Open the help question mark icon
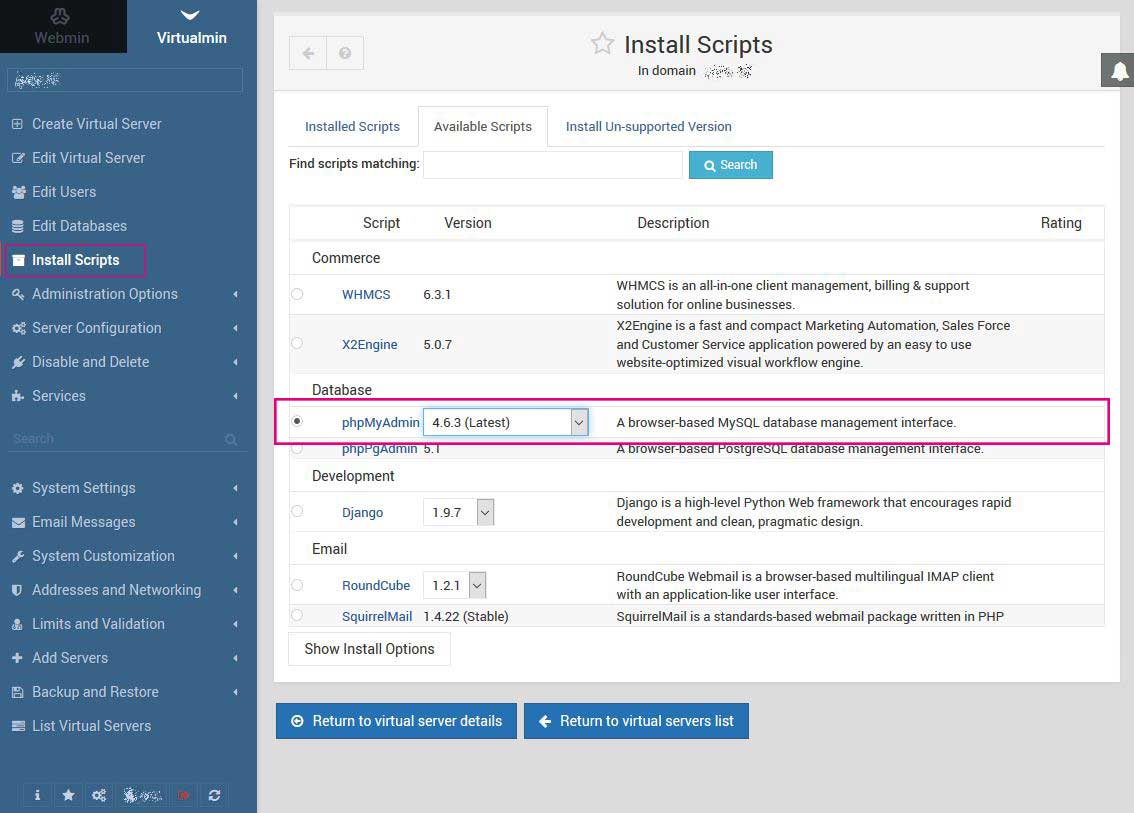This screenshot has width=1134, height=813. [345, 53]
